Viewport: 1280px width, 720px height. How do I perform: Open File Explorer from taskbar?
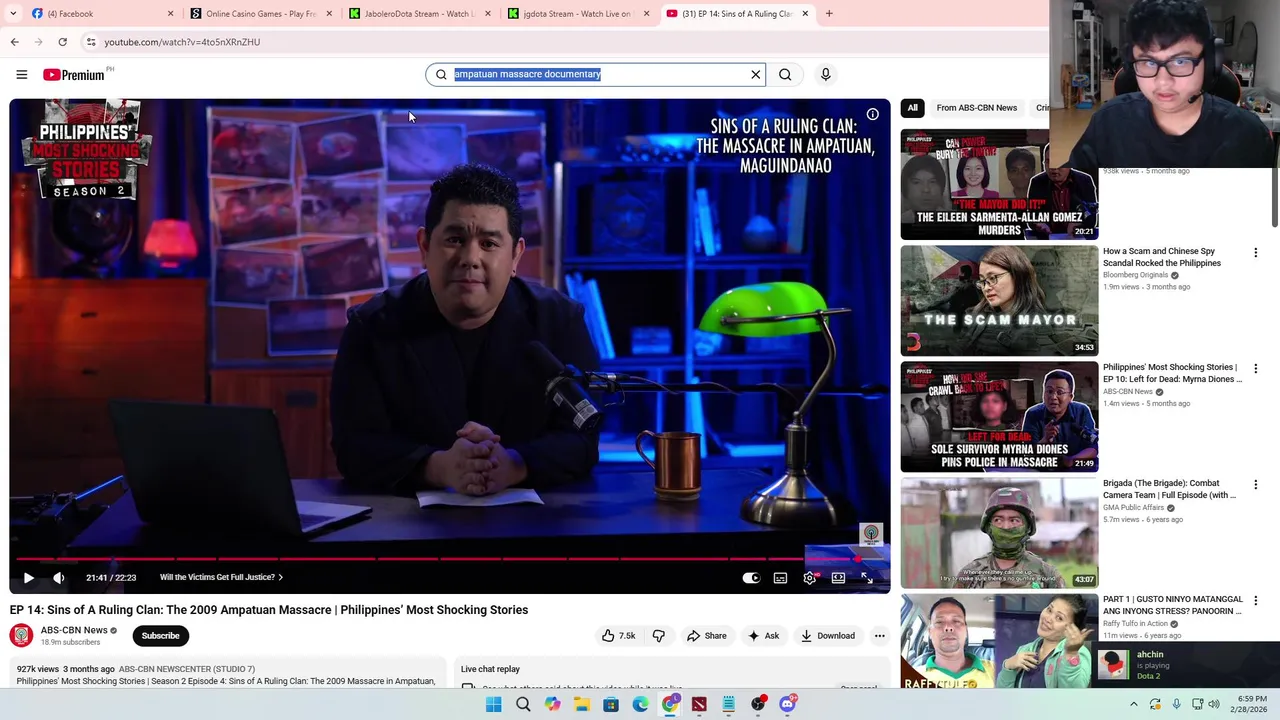click(x=581, y=704)
